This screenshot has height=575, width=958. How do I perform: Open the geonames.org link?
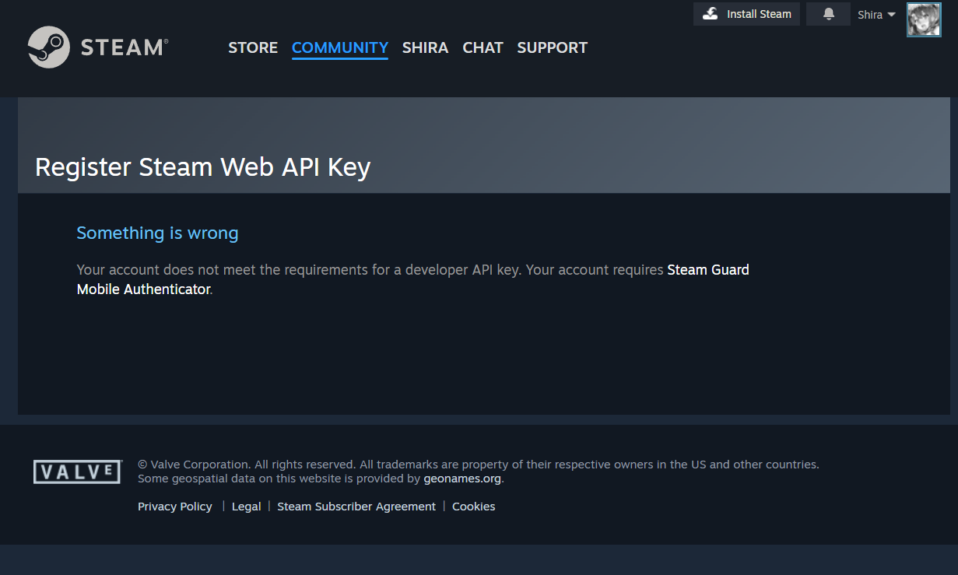point(463,478)
